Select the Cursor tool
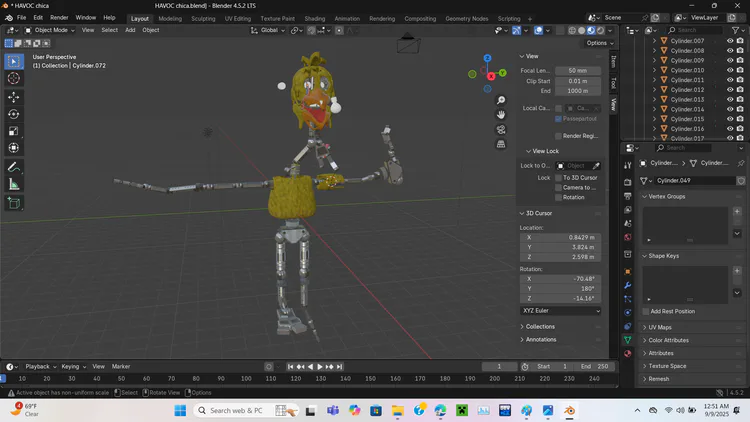This screenshot has width=750, height=422. point(14,78)
